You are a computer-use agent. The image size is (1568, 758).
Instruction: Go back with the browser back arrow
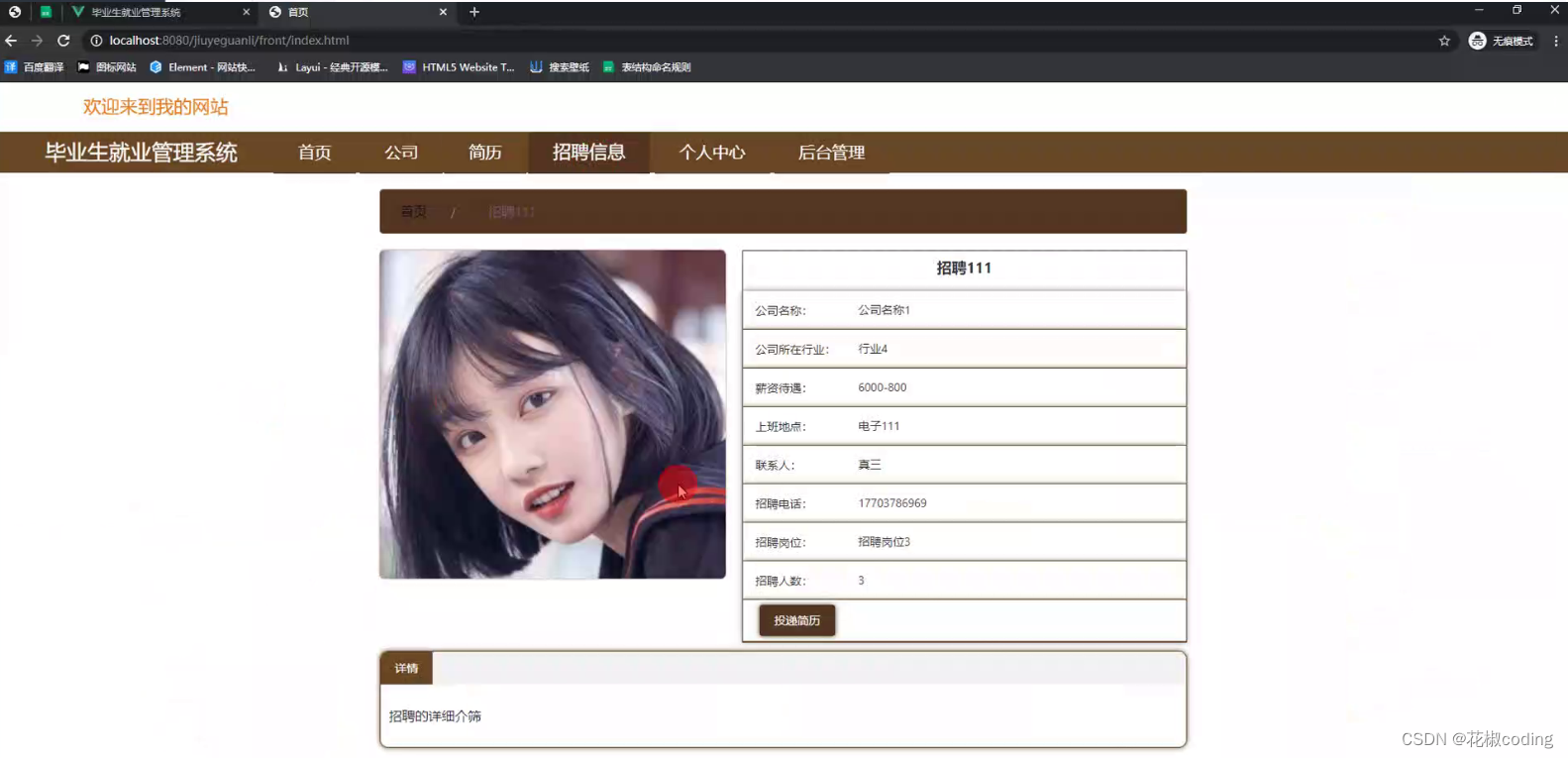point(11,41)
